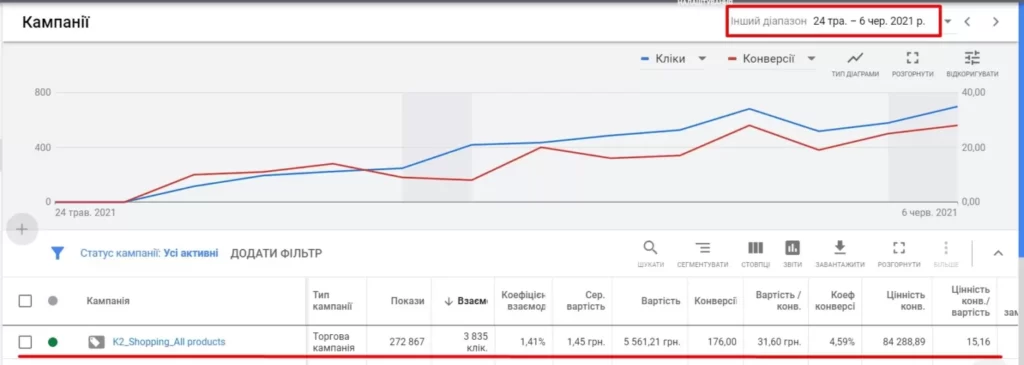Open the Відкоригувати chart adjust settings
Screen dimensions: 1024x365
(972, 58)
